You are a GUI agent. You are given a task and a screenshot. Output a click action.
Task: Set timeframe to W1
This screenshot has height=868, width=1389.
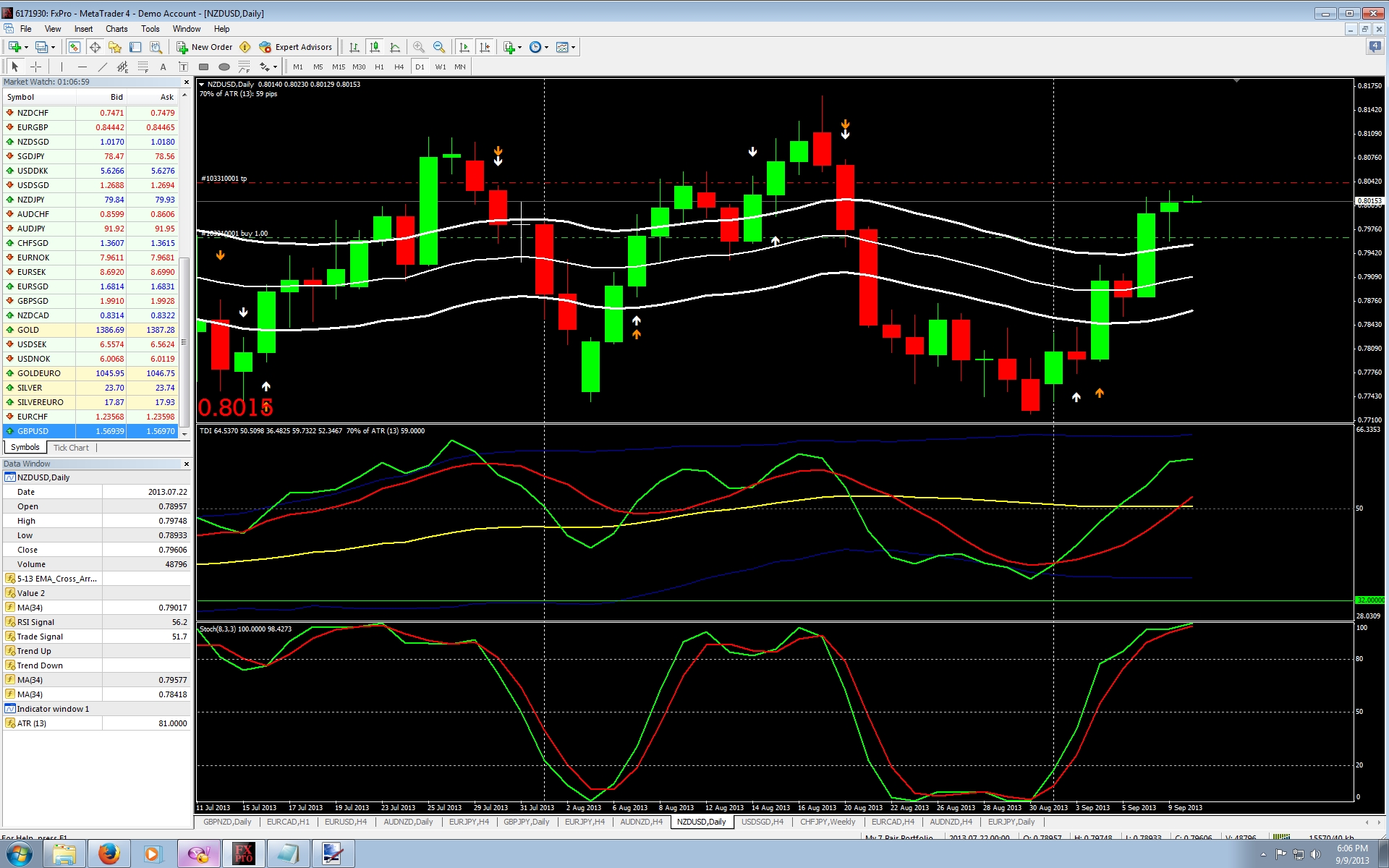pos(441,67)
